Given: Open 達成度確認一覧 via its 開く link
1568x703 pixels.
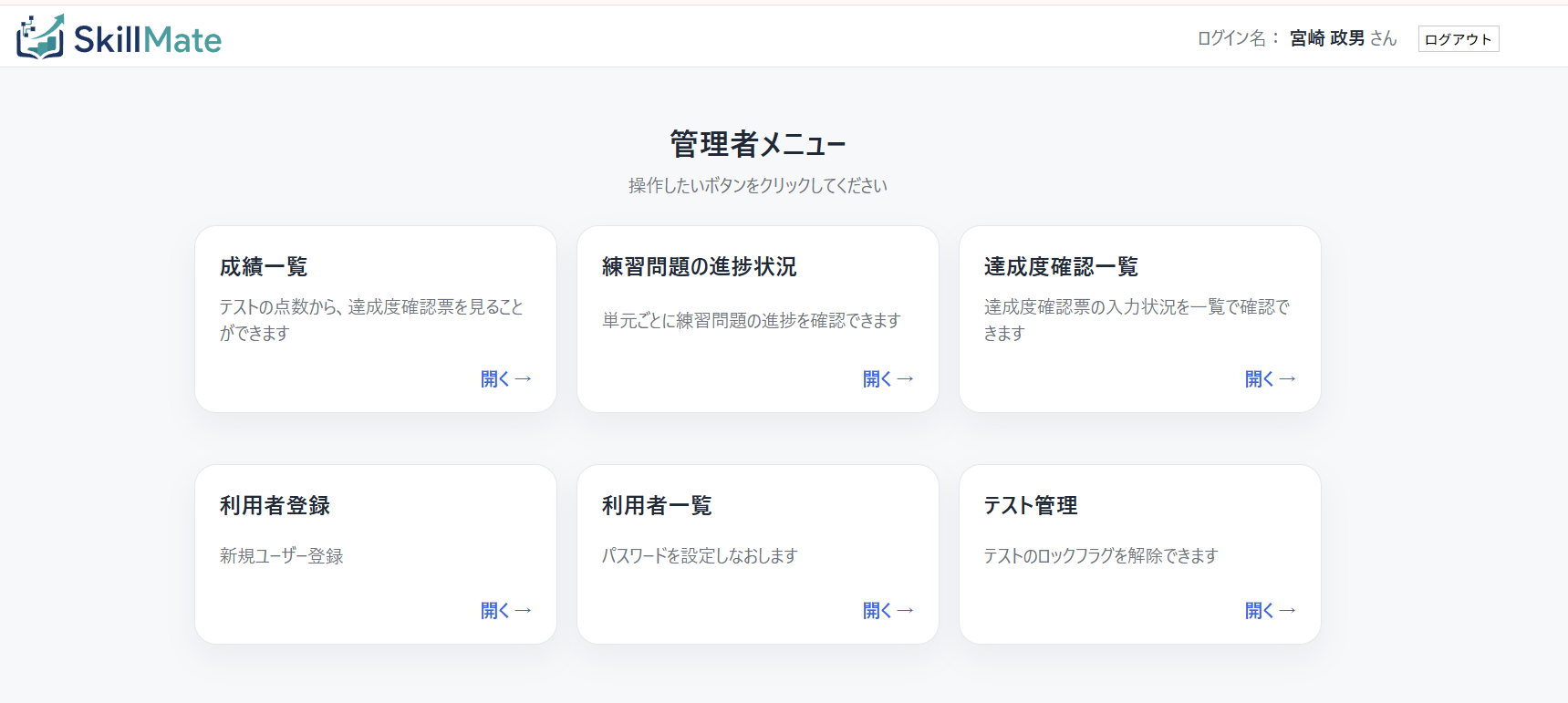Looking at the screenshot, I should pyautogui.click(x=1271, y=378).
